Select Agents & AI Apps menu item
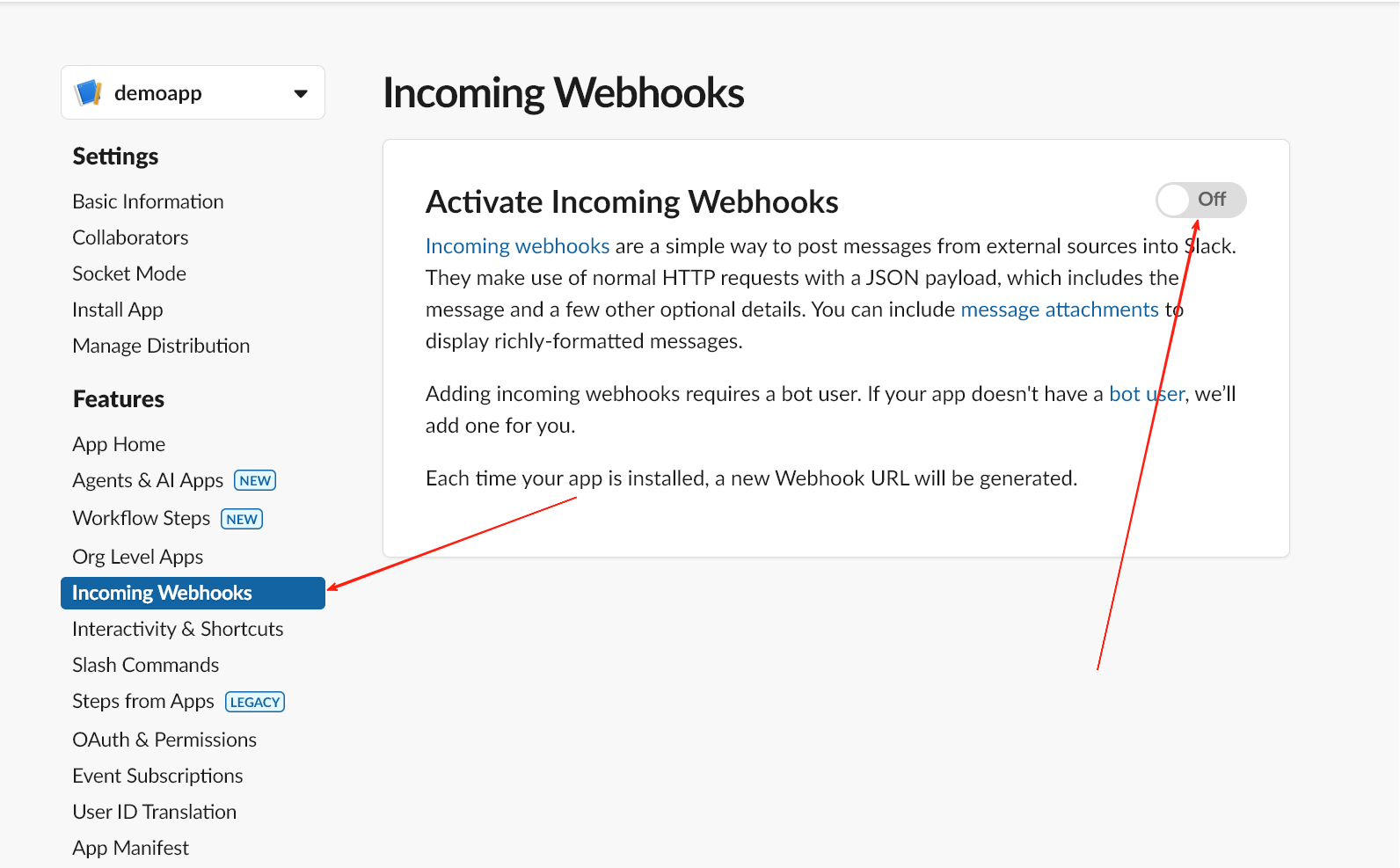This screenshot has height=868, width=1400. (x=148, y=480)
